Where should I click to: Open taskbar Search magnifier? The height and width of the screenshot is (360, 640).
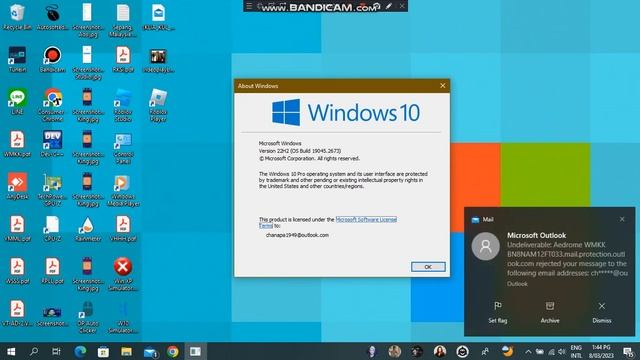click(x=34, y=351)
